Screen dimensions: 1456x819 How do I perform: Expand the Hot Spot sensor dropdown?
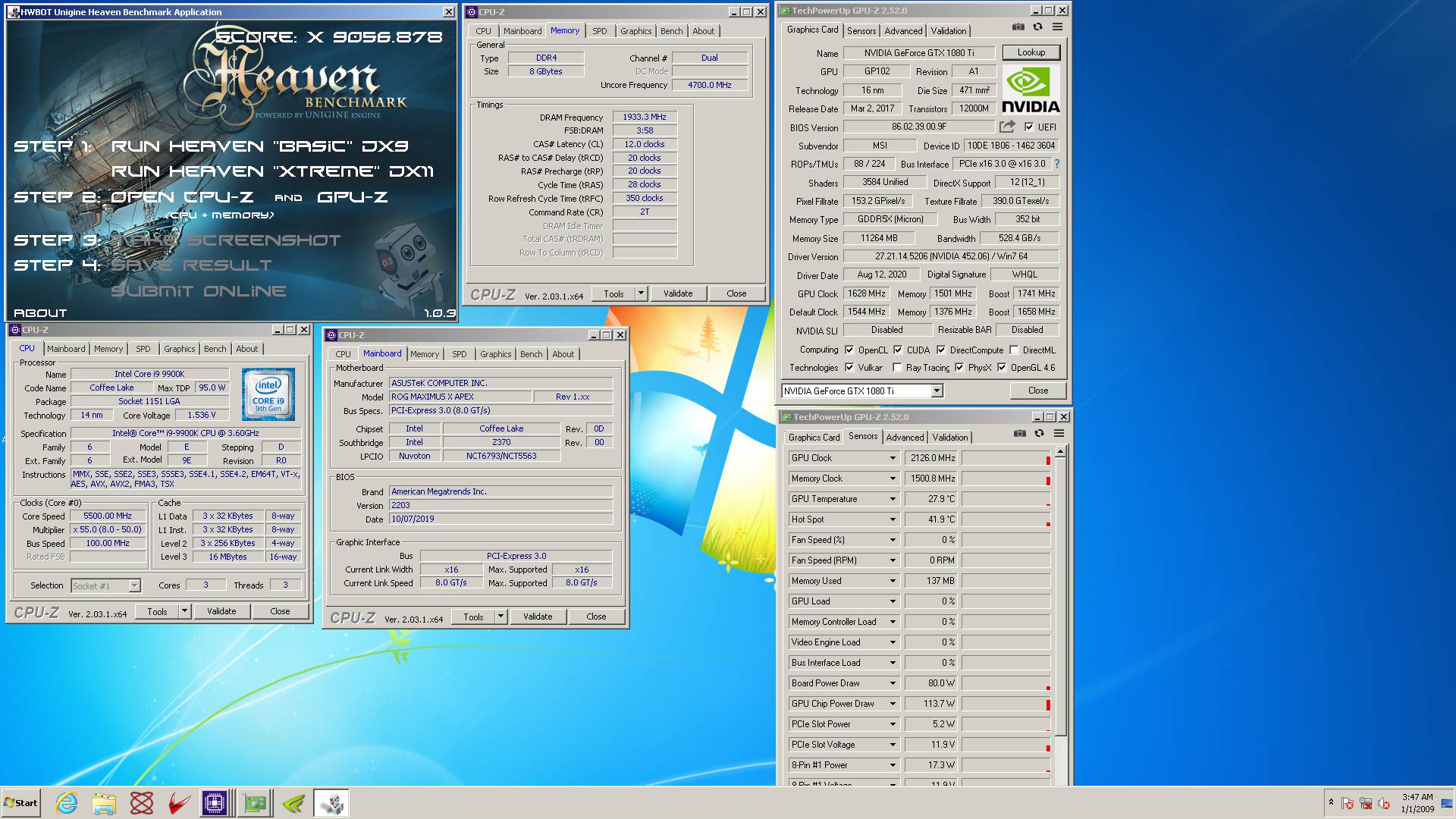pos(893,519)
